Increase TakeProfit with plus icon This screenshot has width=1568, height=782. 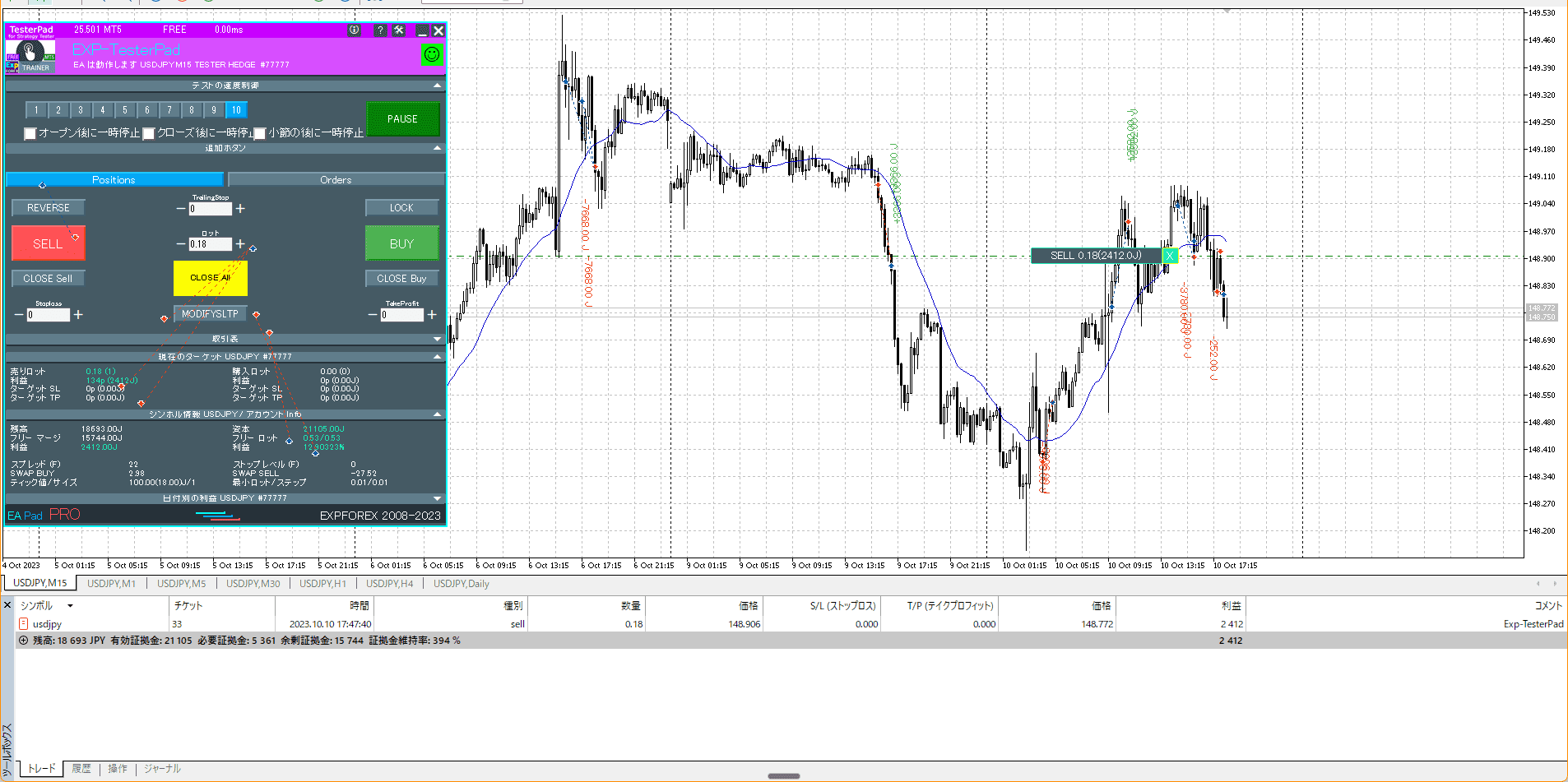[x=432, y=315]
